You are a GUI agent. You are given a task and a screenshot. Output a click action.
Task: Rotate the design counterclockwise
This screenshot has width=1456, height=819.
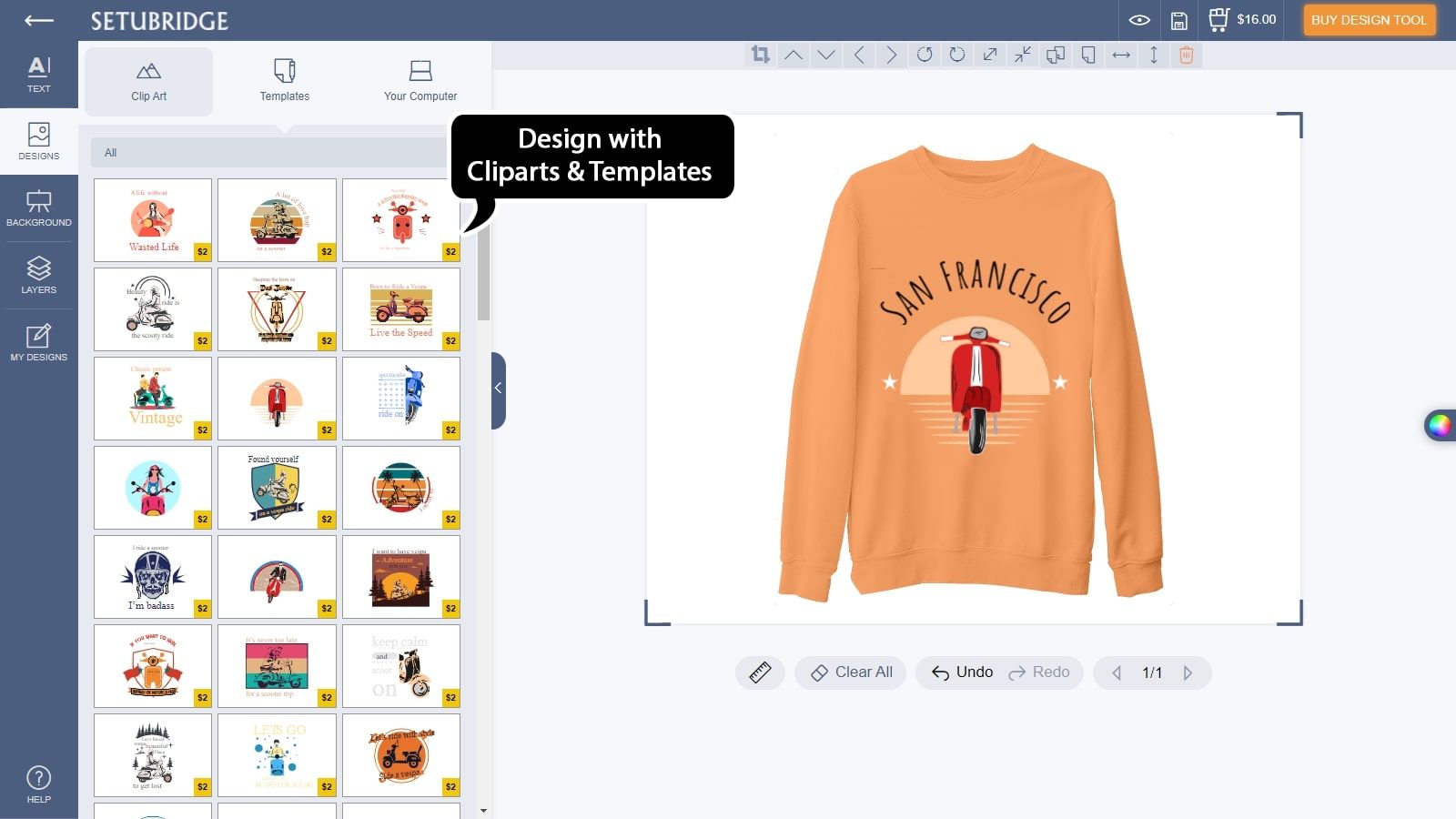pyautogui.click(x=925, y=55)
